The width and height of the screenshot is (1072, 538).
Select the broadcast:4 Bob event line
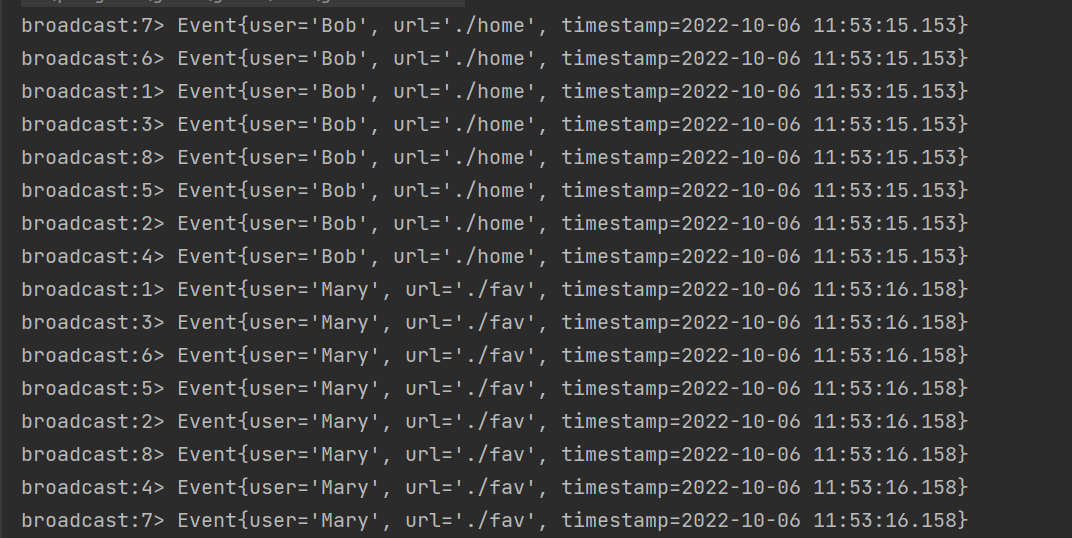[x=494, y=256]
